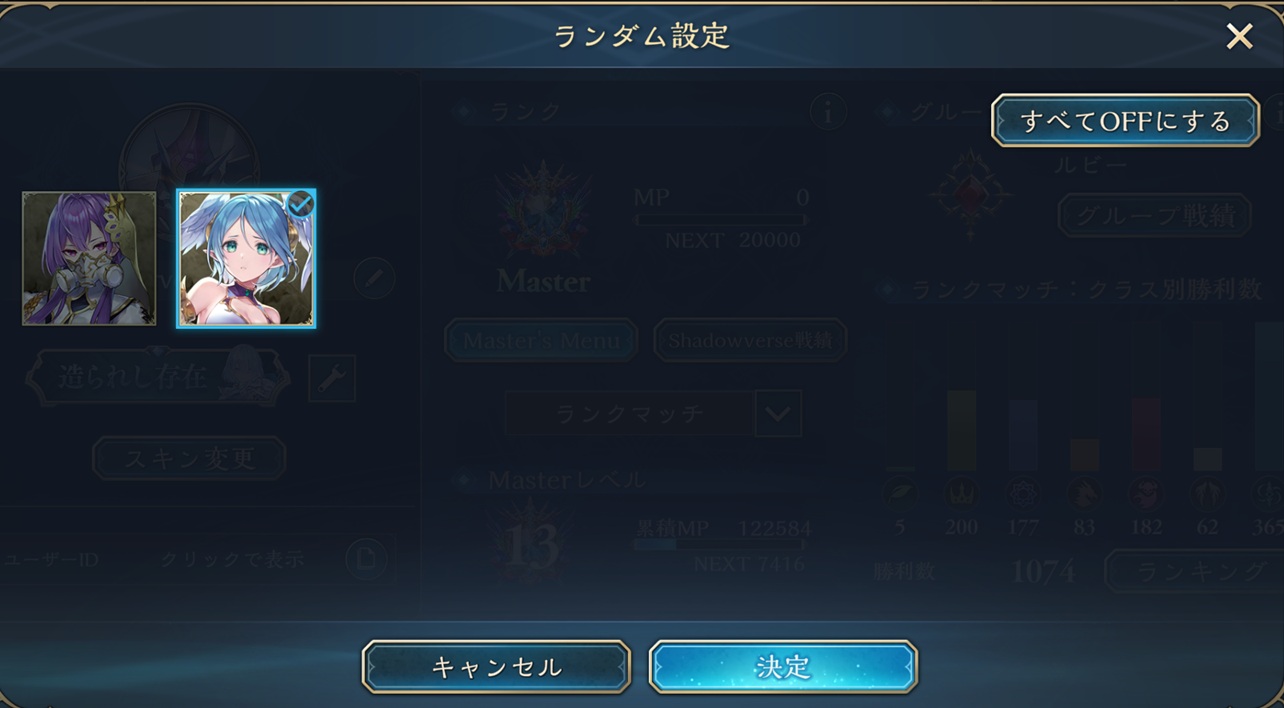
Task: Click the copy user ID icon
Action: (366, 559)
